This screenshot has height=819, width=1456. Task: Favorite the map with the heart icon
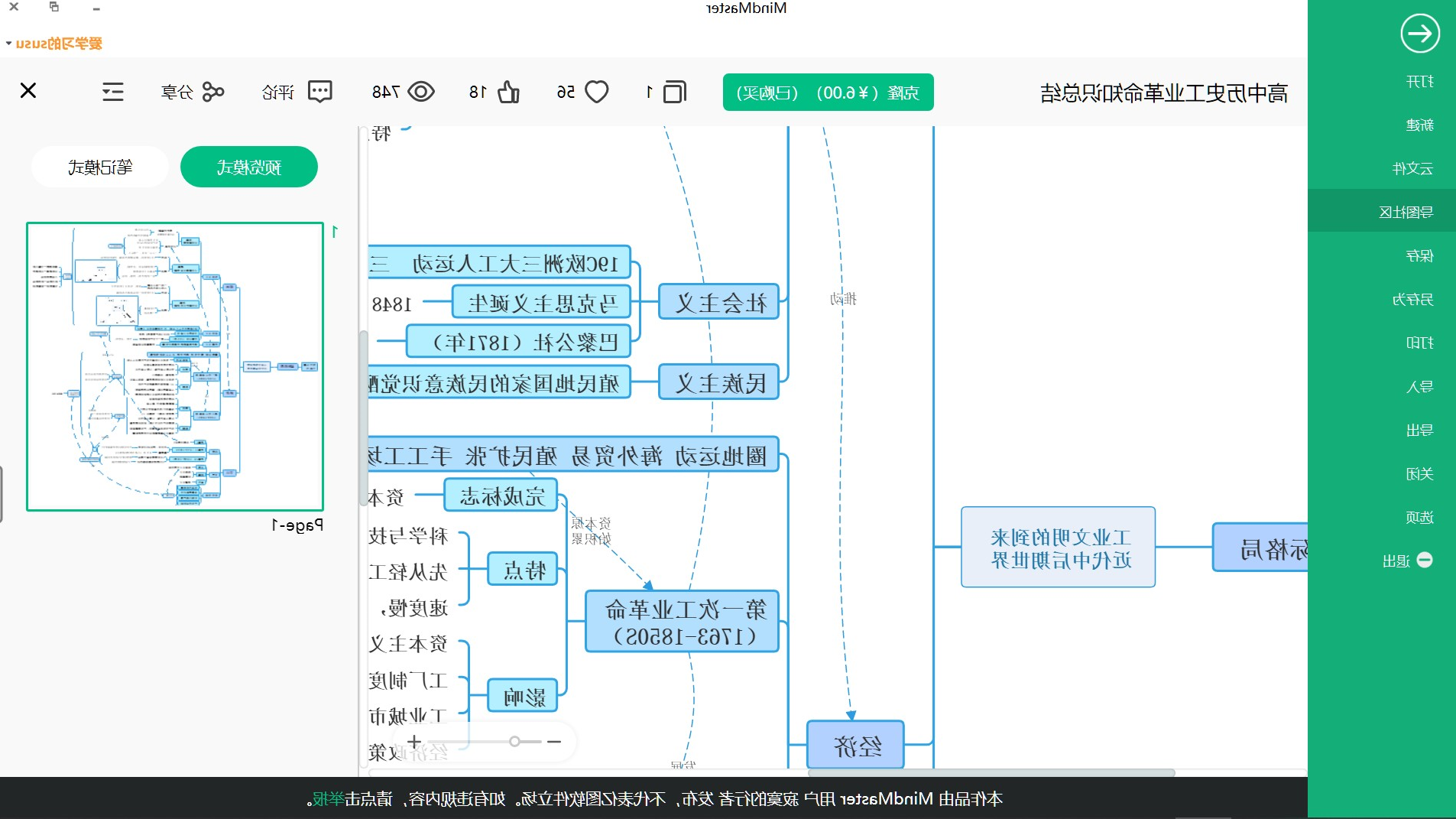pyautogui.click(x=596, y=92)
